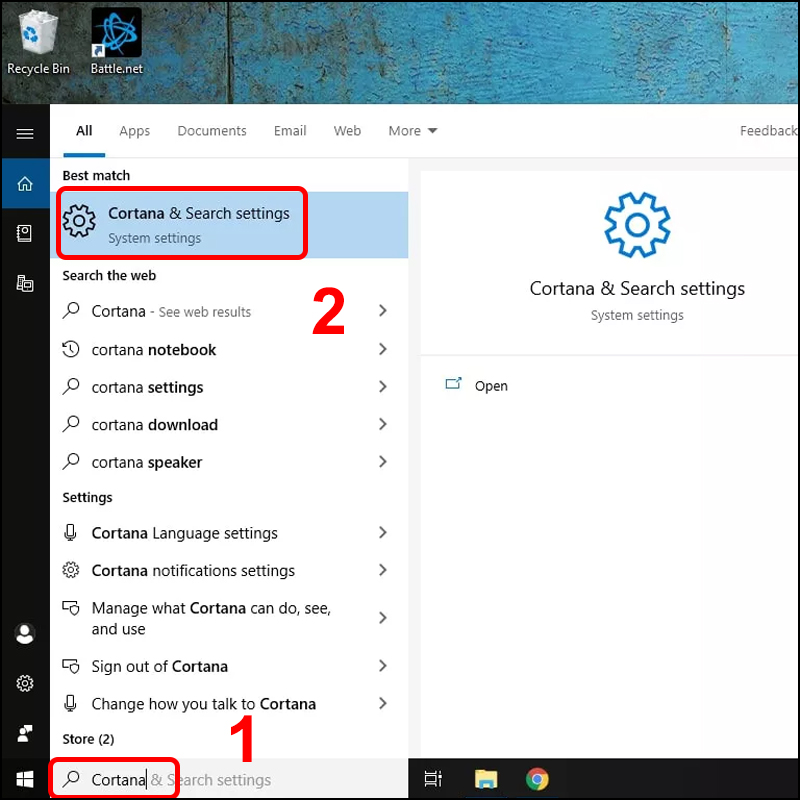Screen dimensions: 800x800
Task: Open the Notebook icon in sidebar
Action: (x=24, y=233)
